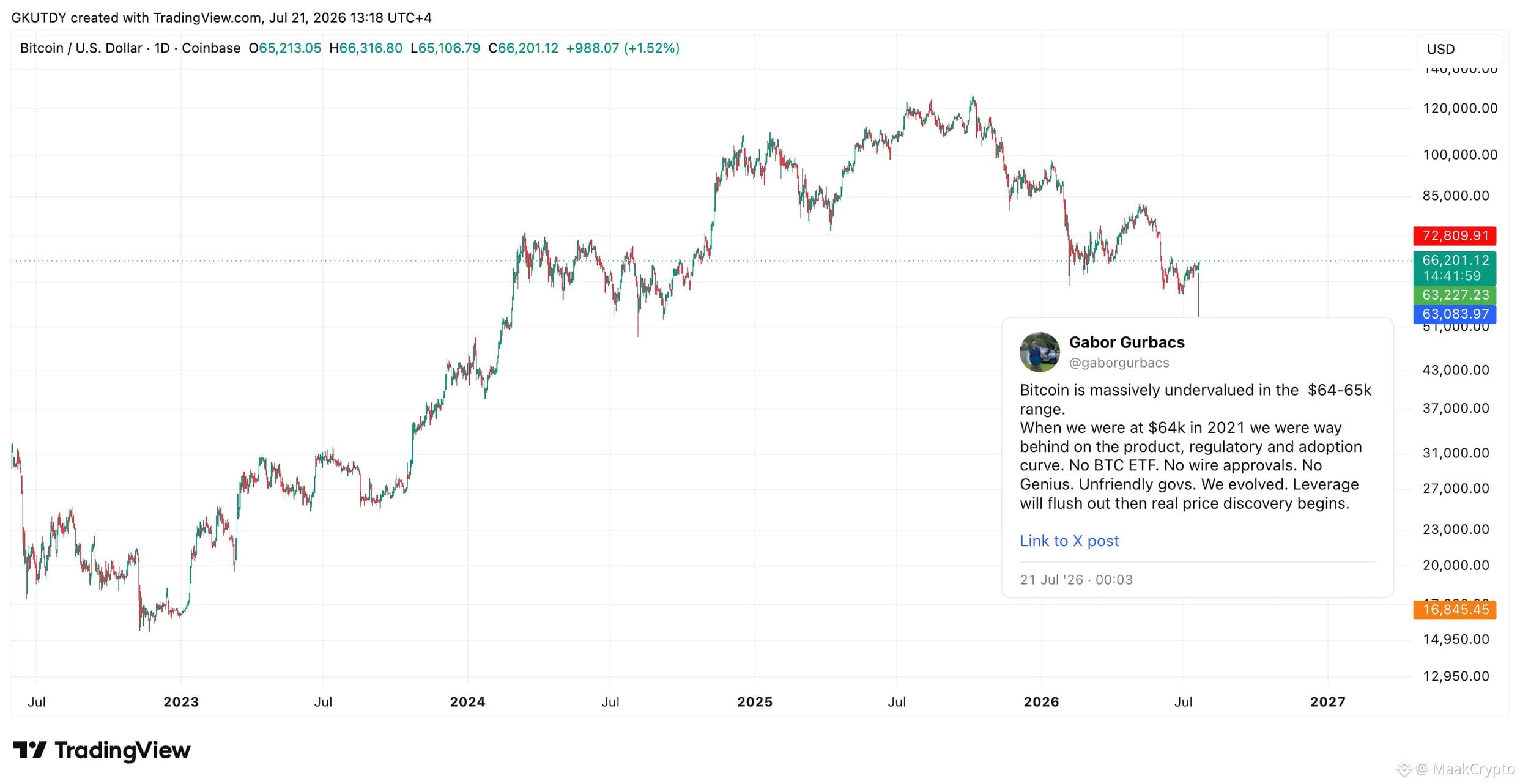This screenshot has width=1520, height=784.
Task: Click the Bitcoin / U.S. Dollar symbol title
Action: point(81,48)
